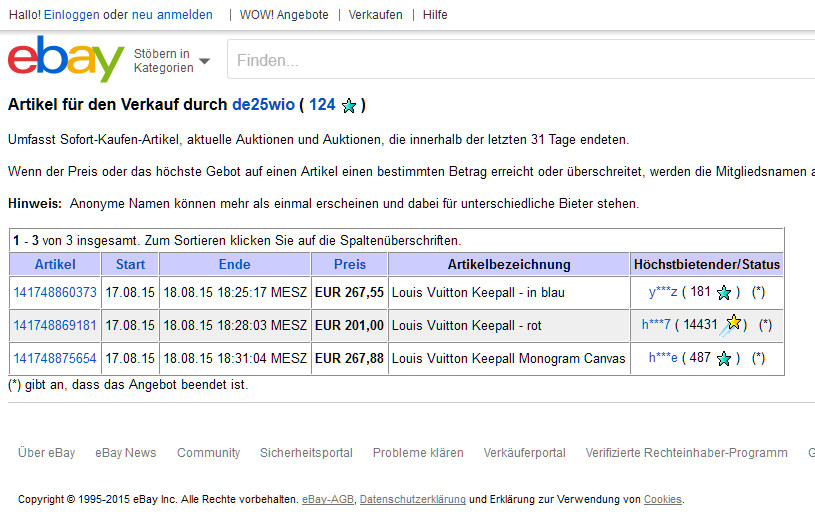Click price EUR 267,88
Viewport: 815px width, 522px height.
[x=349, y=358]
